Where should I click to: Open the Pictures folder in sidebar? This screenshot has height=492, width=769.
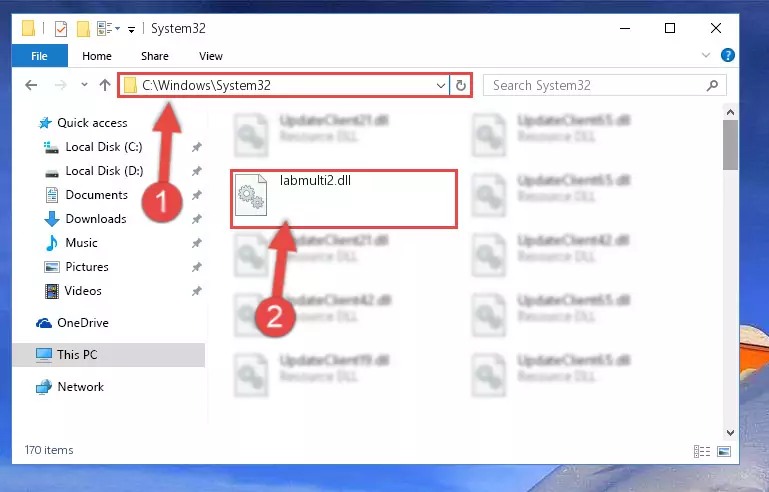point(87,267)
